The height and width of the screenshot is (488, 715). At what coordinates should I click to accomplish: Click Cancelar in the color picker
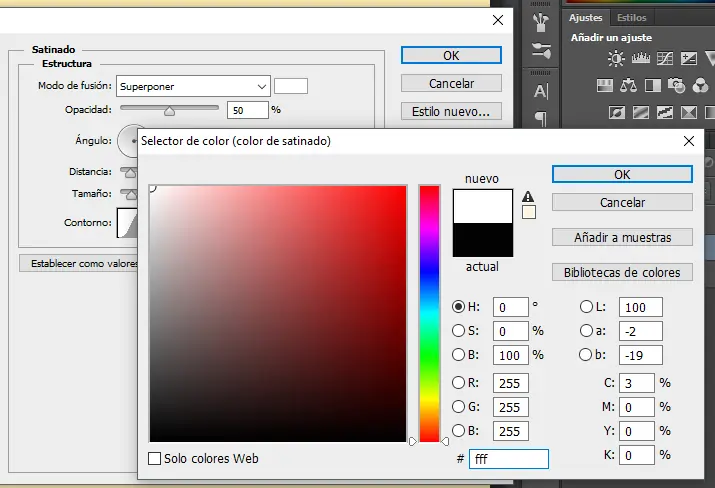[622, 202]
